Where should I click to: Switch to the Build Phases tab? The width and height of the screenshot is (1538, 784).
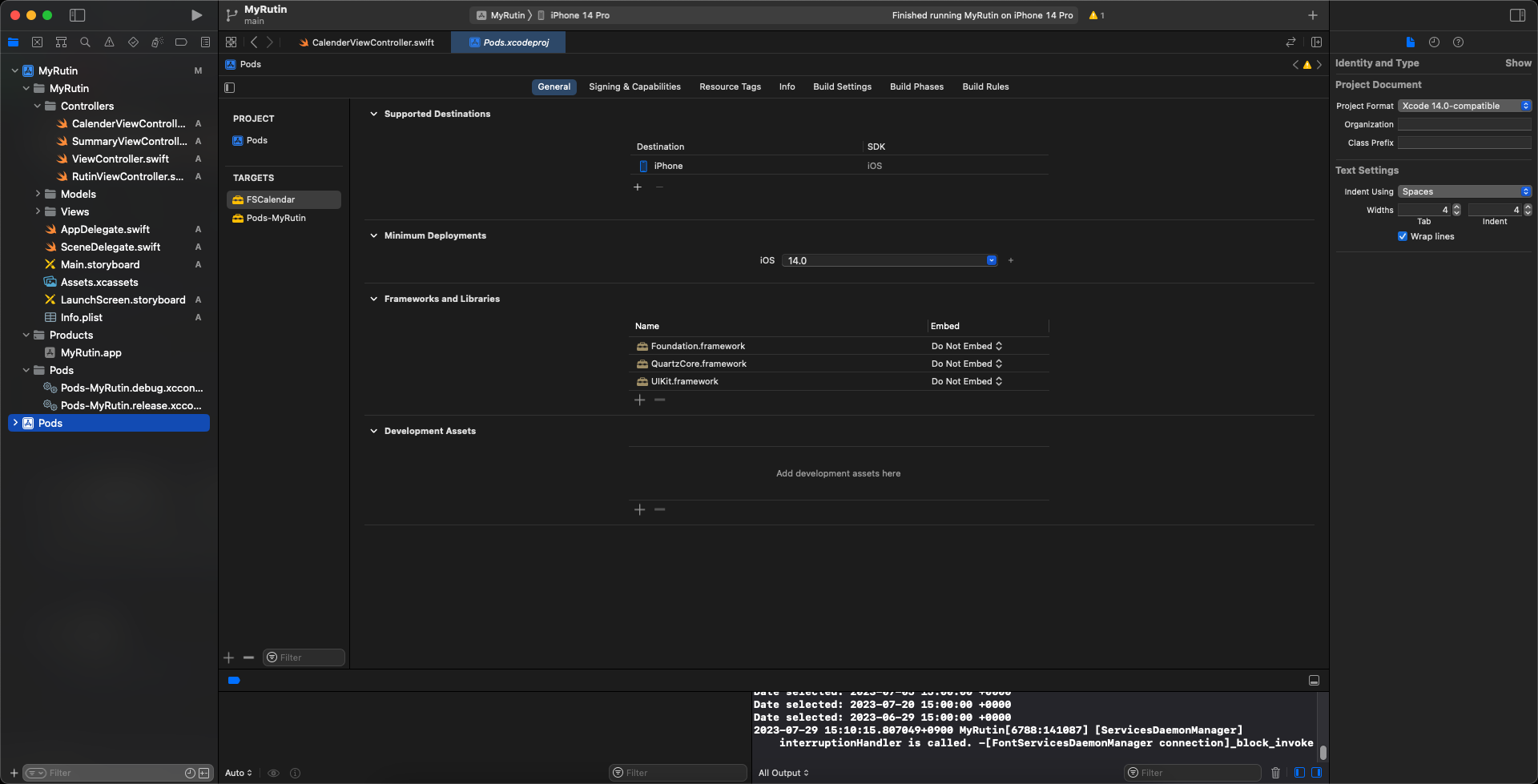pos(916,86)
